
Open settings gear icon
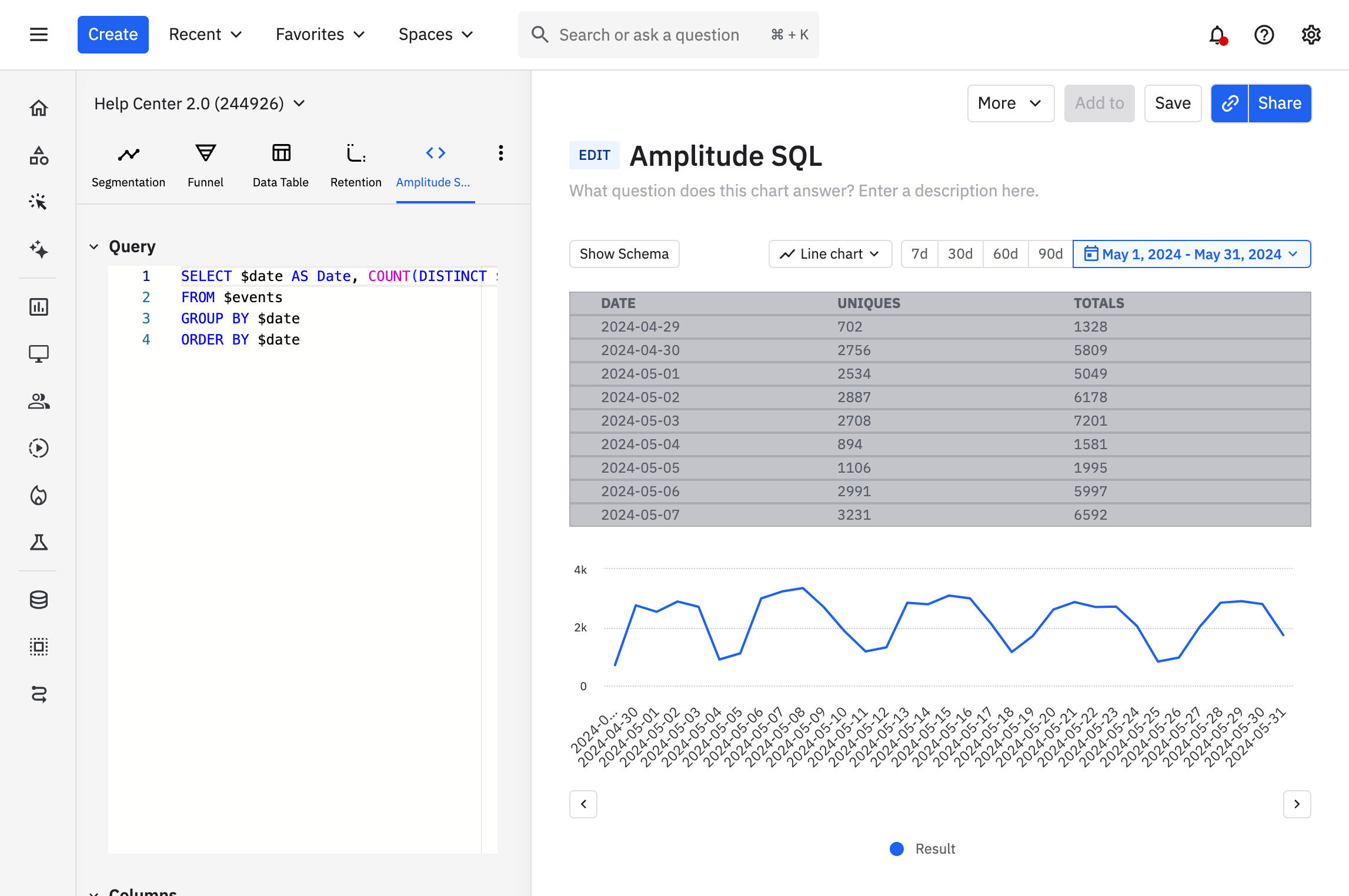click(1311, 35)
